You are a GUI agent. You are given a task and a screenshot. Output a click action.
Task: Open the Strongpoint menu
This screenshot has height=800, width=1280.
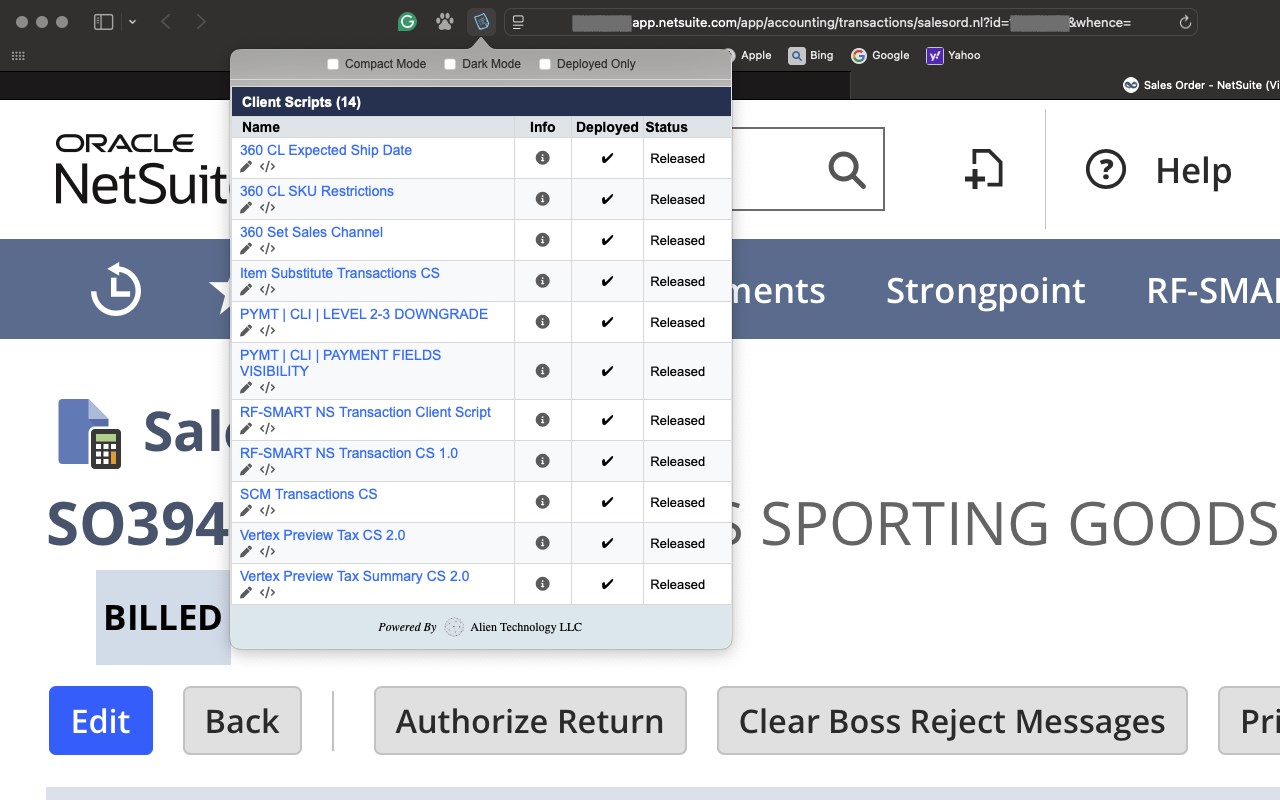pos(986,290)
